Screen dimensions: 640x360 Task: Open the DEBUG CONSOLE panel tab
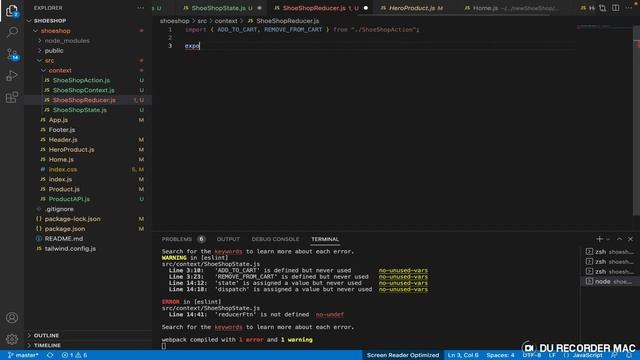click(275, 239)
